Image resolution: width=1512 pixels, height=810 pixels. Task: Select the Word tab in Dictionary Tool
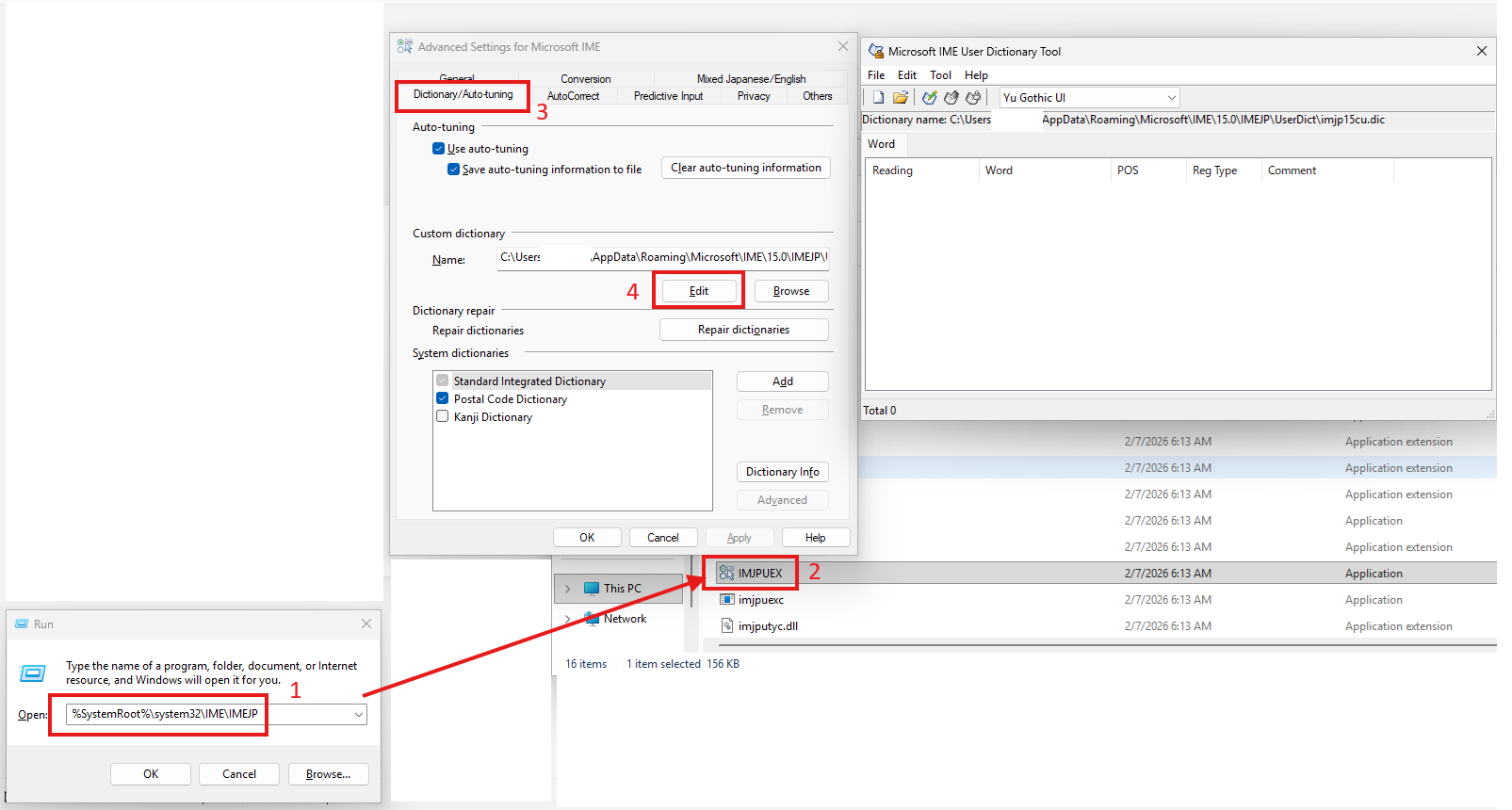tap(882, 144)
